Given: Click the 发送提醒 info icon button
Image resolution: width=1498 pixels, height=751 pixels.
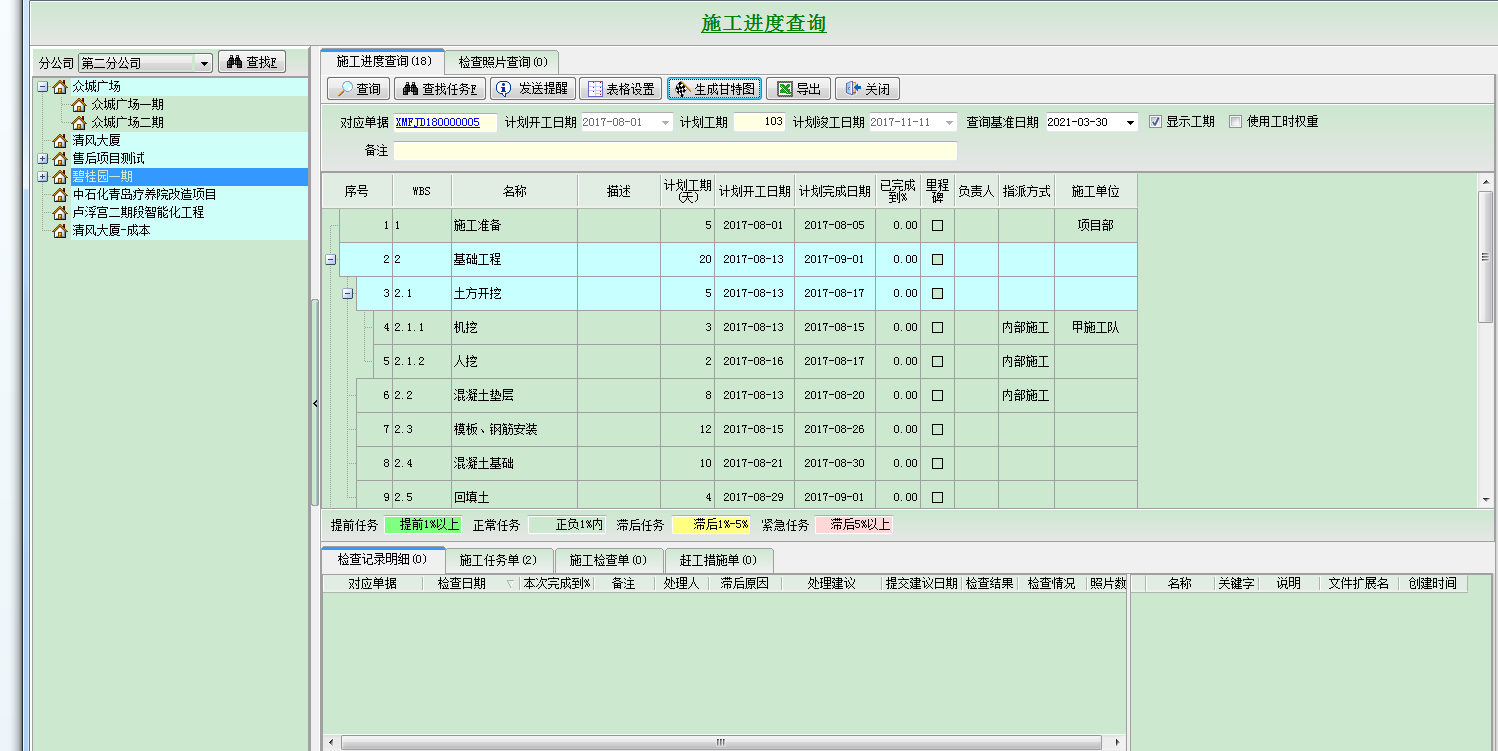Looking at the screenshot, I should tap(532, 89).
